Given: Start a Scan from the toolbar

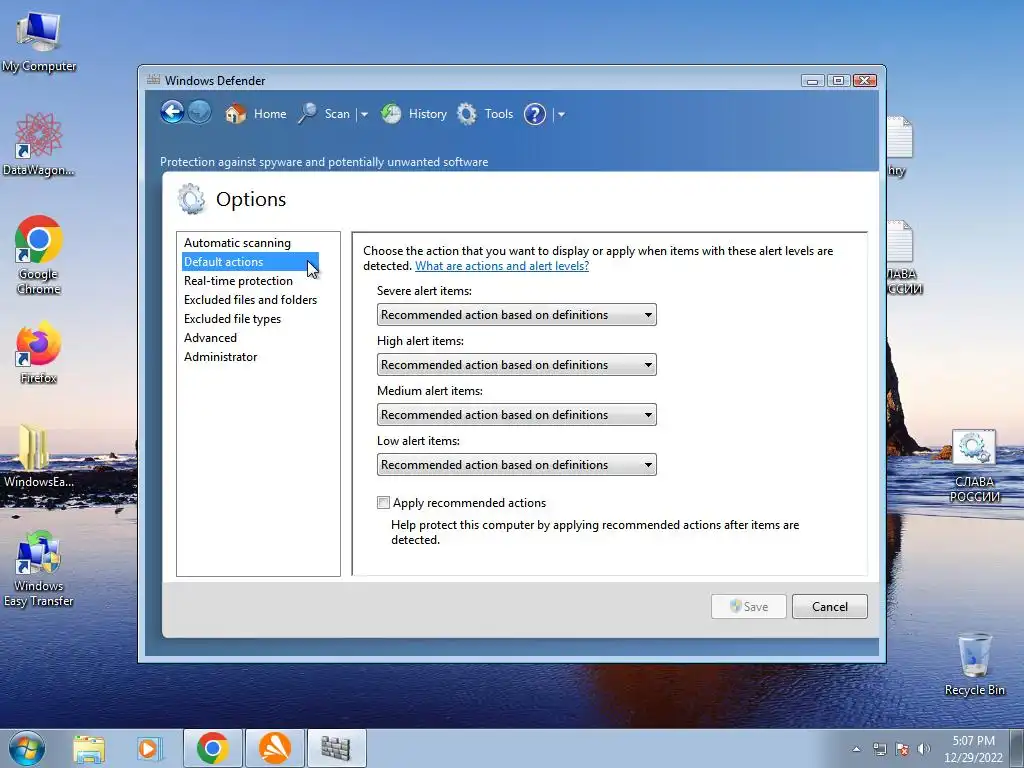Looking at the screenshot, I should point(324,114).
